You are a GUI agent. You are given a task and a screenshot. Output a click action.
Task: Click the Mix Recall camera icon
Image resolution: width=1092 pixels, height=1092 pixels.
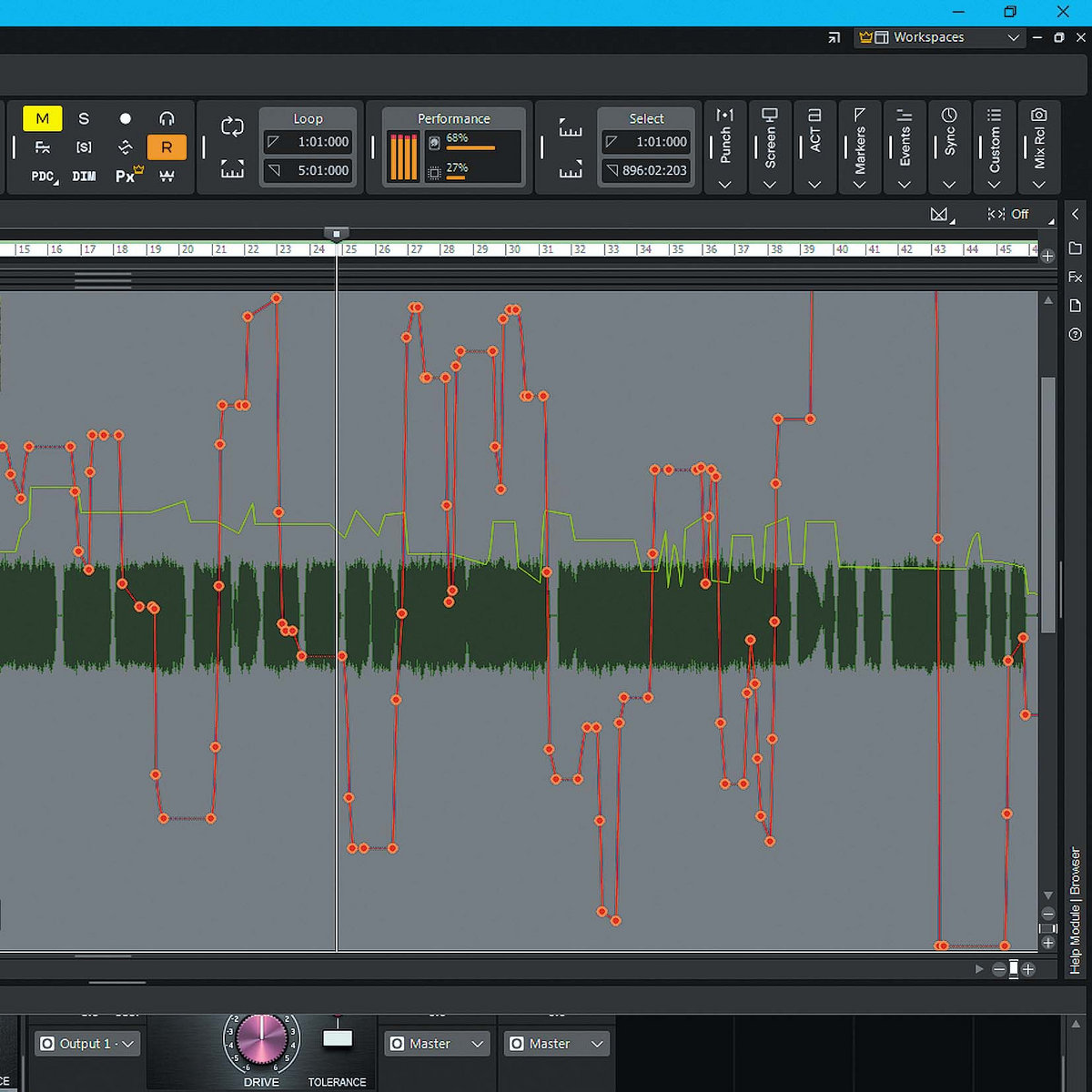click(x=1038, y=116)
